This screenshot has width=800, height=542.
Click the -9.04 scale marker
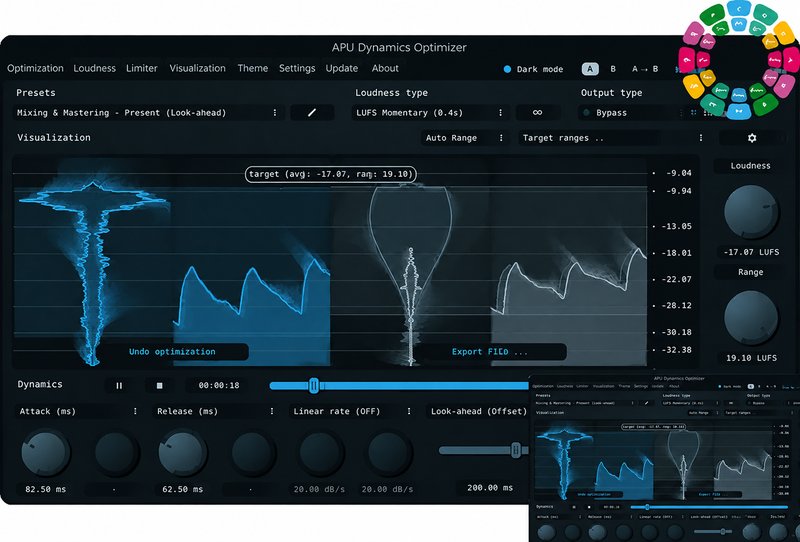pos(679,173)
